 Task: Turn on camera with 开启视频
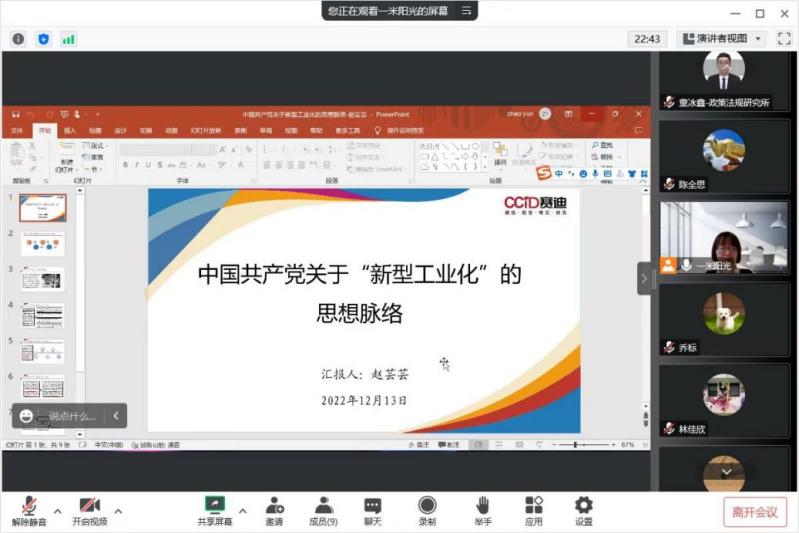(x=89, y=510)
